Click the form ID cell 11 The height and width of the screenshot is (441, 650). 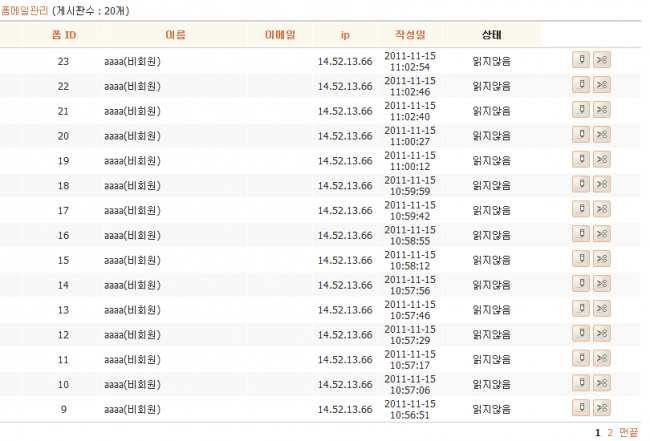(63, 360)
